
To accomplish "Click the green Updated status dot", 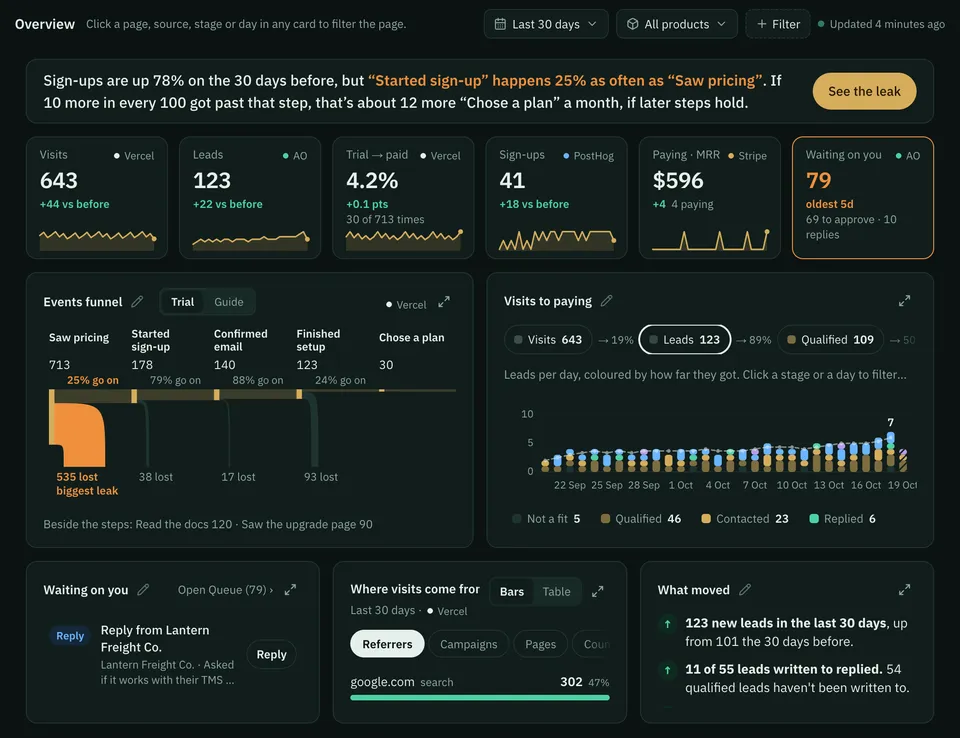I will point(821,24).
